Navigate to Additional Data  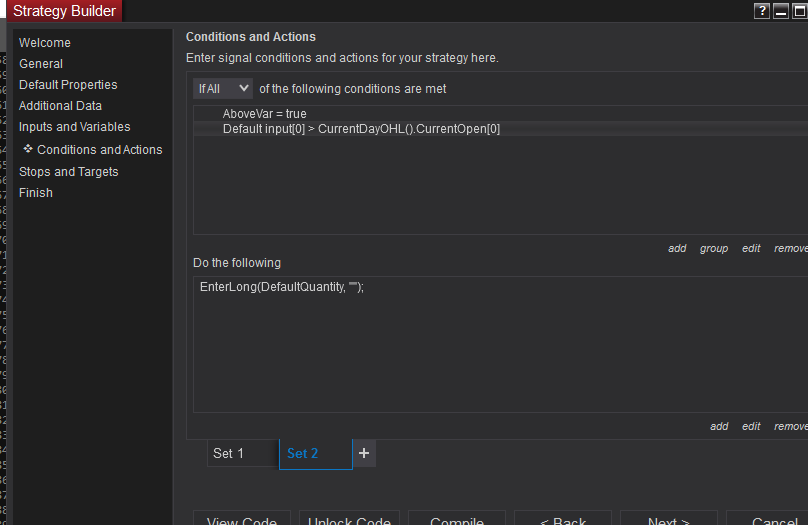60,106
